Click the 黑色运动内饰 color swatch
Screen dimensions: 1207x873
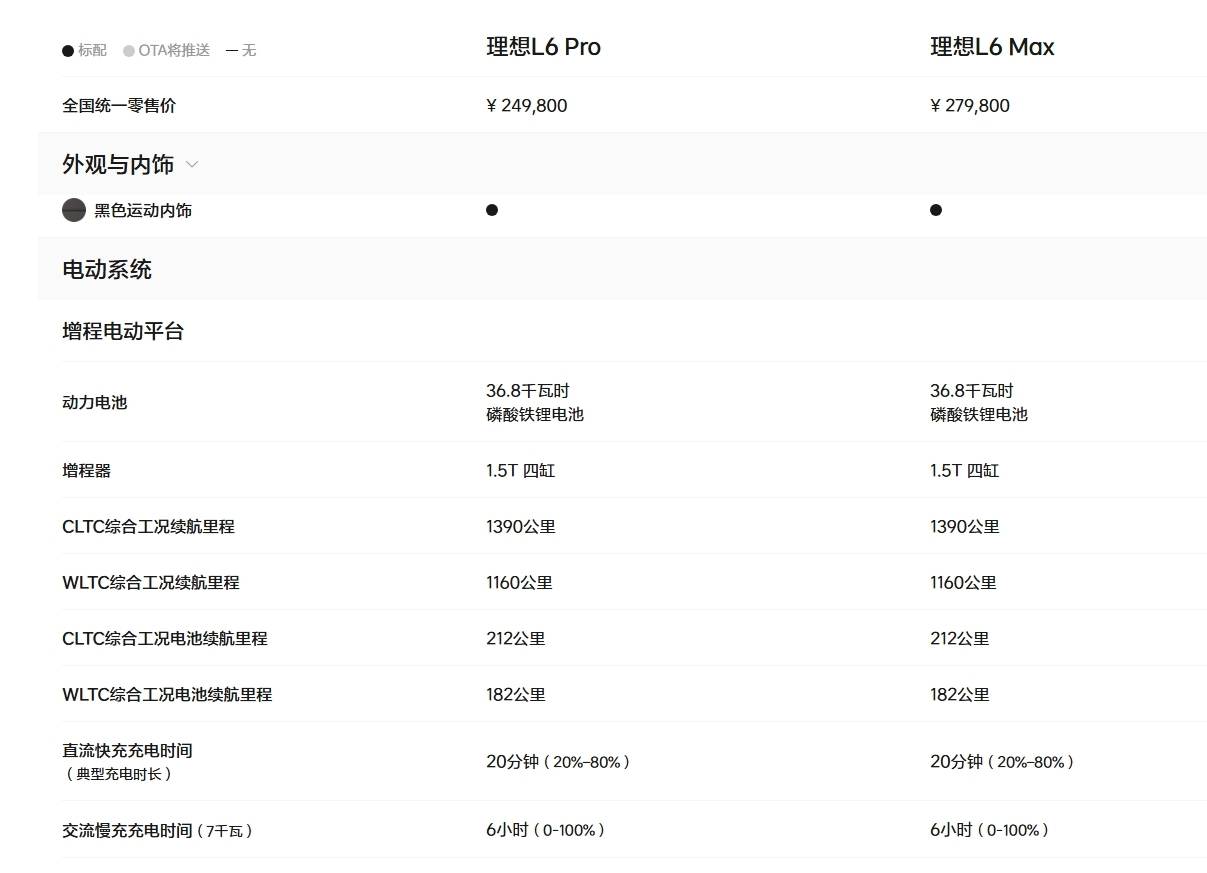[74, 210]
